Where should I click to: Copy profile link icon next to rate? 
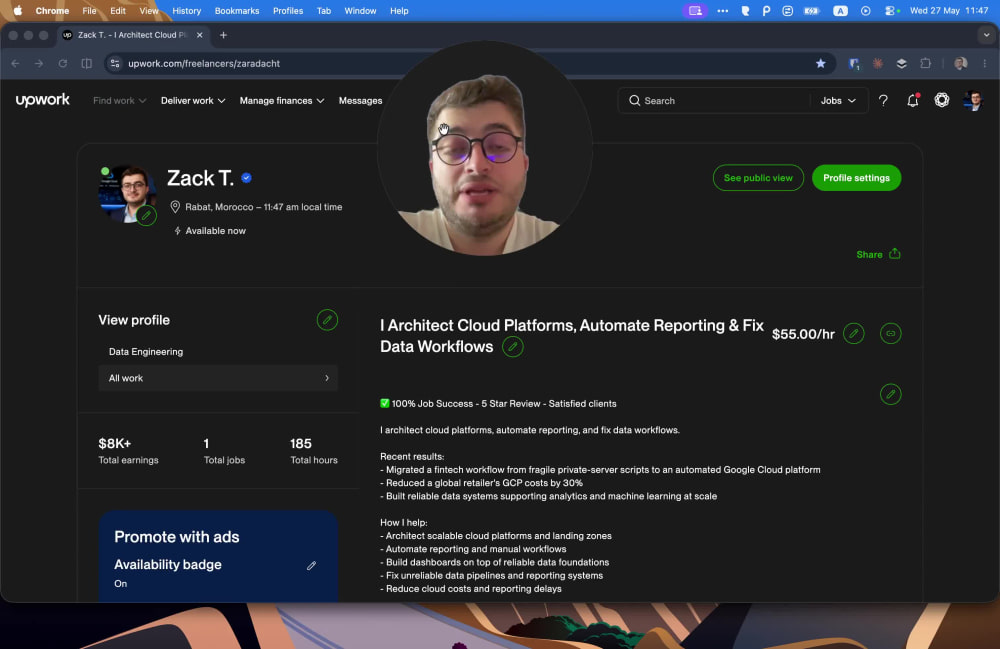pyautogui.click(x=891, y=333)
